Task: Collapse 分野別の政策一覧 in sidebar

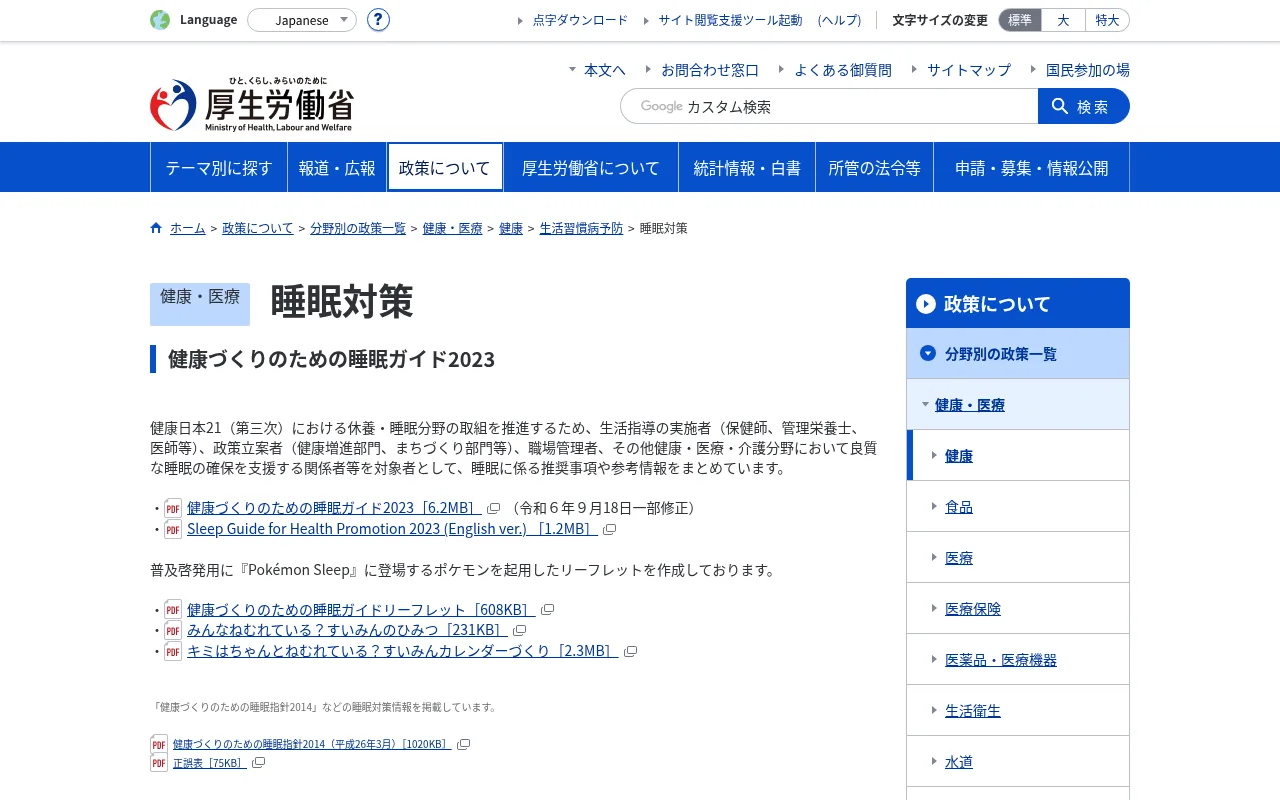Action: coord(928,353)
